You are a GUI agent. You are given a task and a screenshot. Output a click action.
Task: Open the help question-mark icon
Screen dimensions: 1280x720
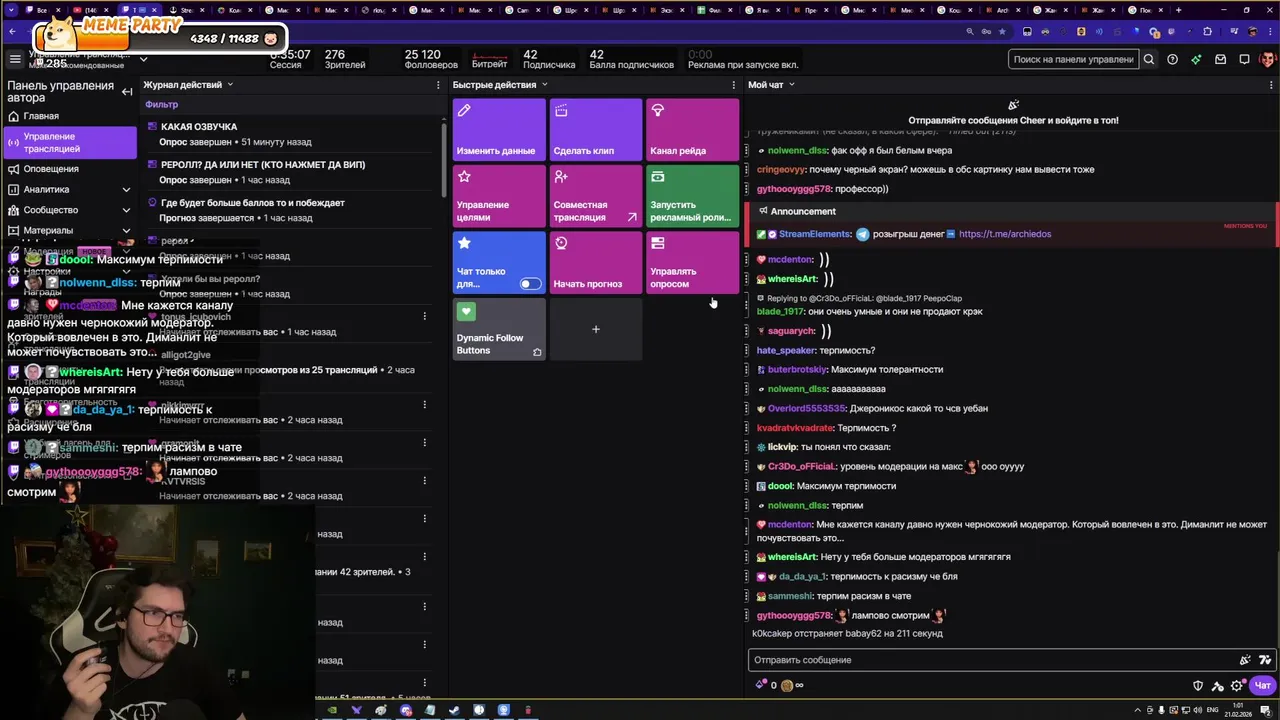[x=1173, y=59]
